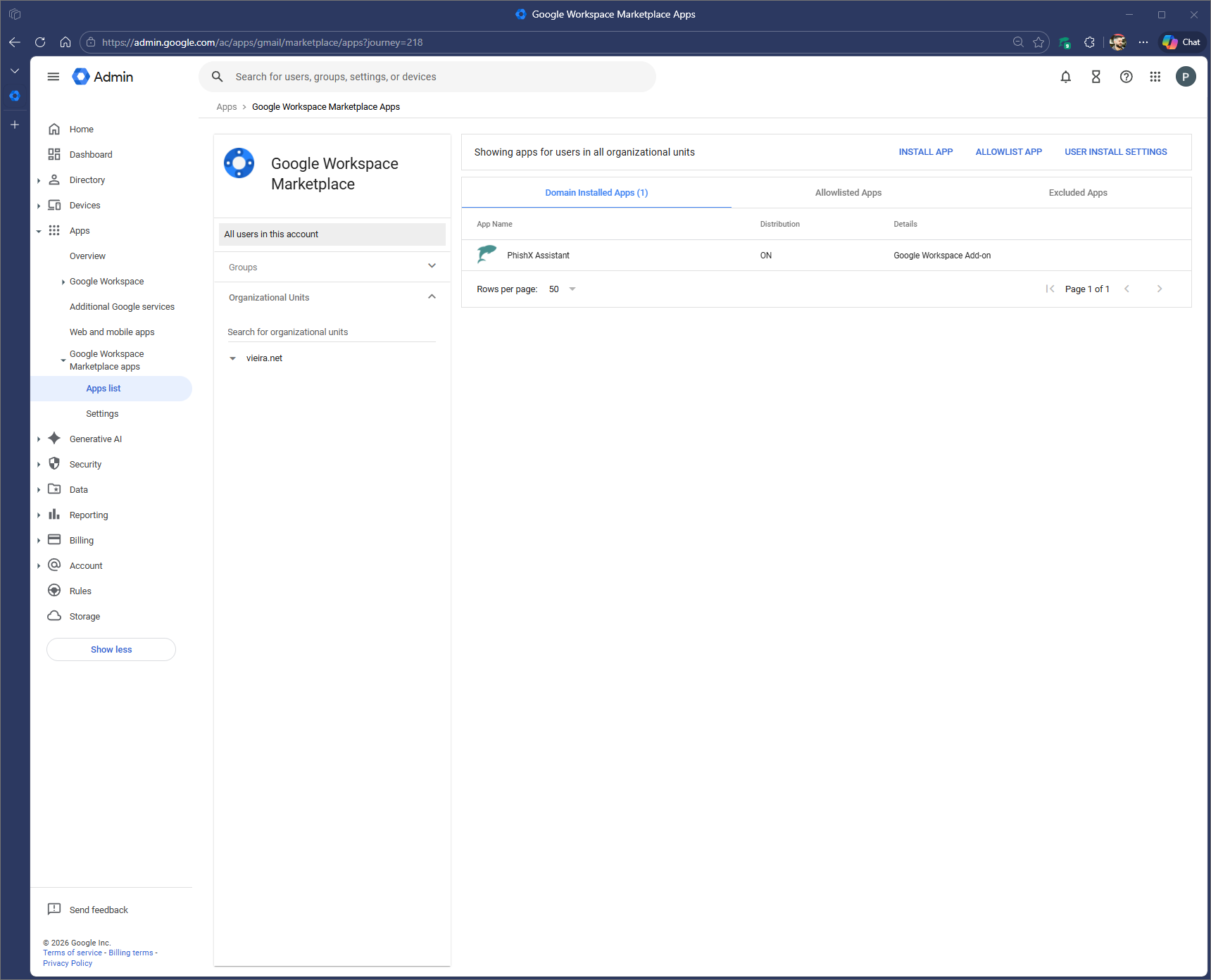The height and width of the screenshot is (980, 1211).
Task: Collapse the vieira.net organizational unit
Action: click(233, 358)
